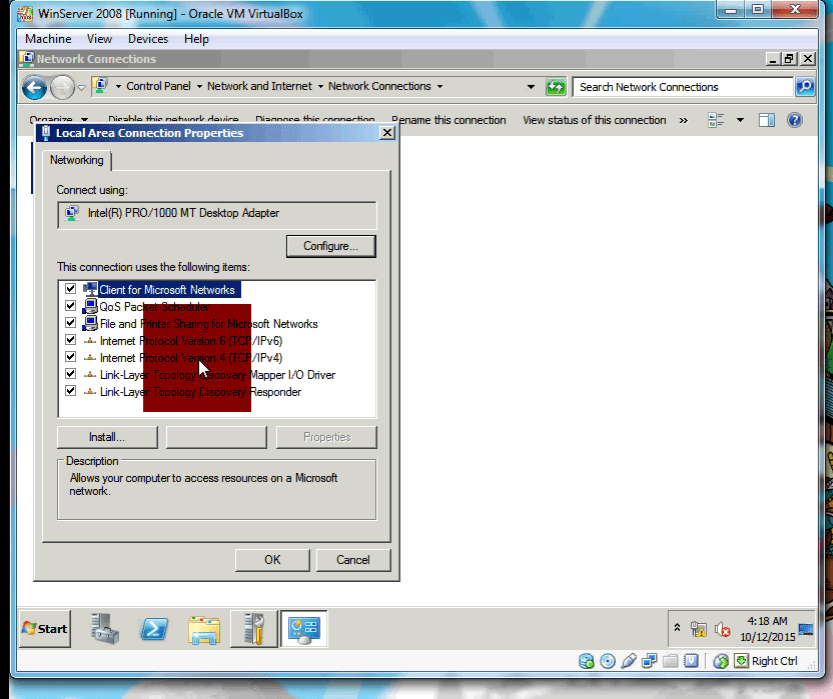Open the Devices menu
The width and height of the screenshot is (833, 699).
pyautogui.click(x=148, y=39)
